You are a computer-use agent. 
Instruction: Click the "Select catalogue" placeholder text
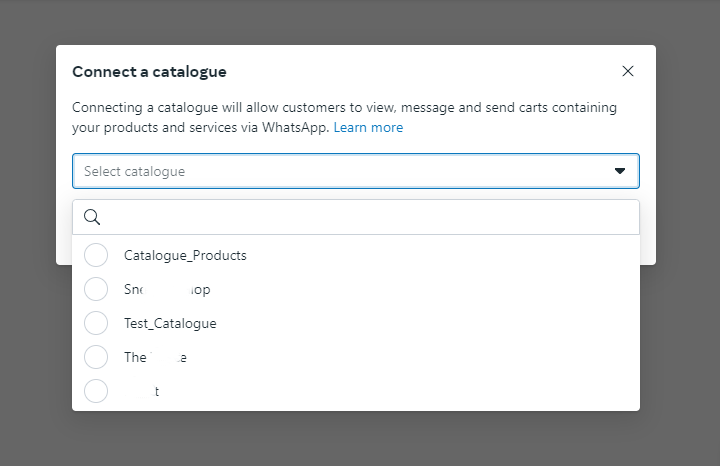134,171
